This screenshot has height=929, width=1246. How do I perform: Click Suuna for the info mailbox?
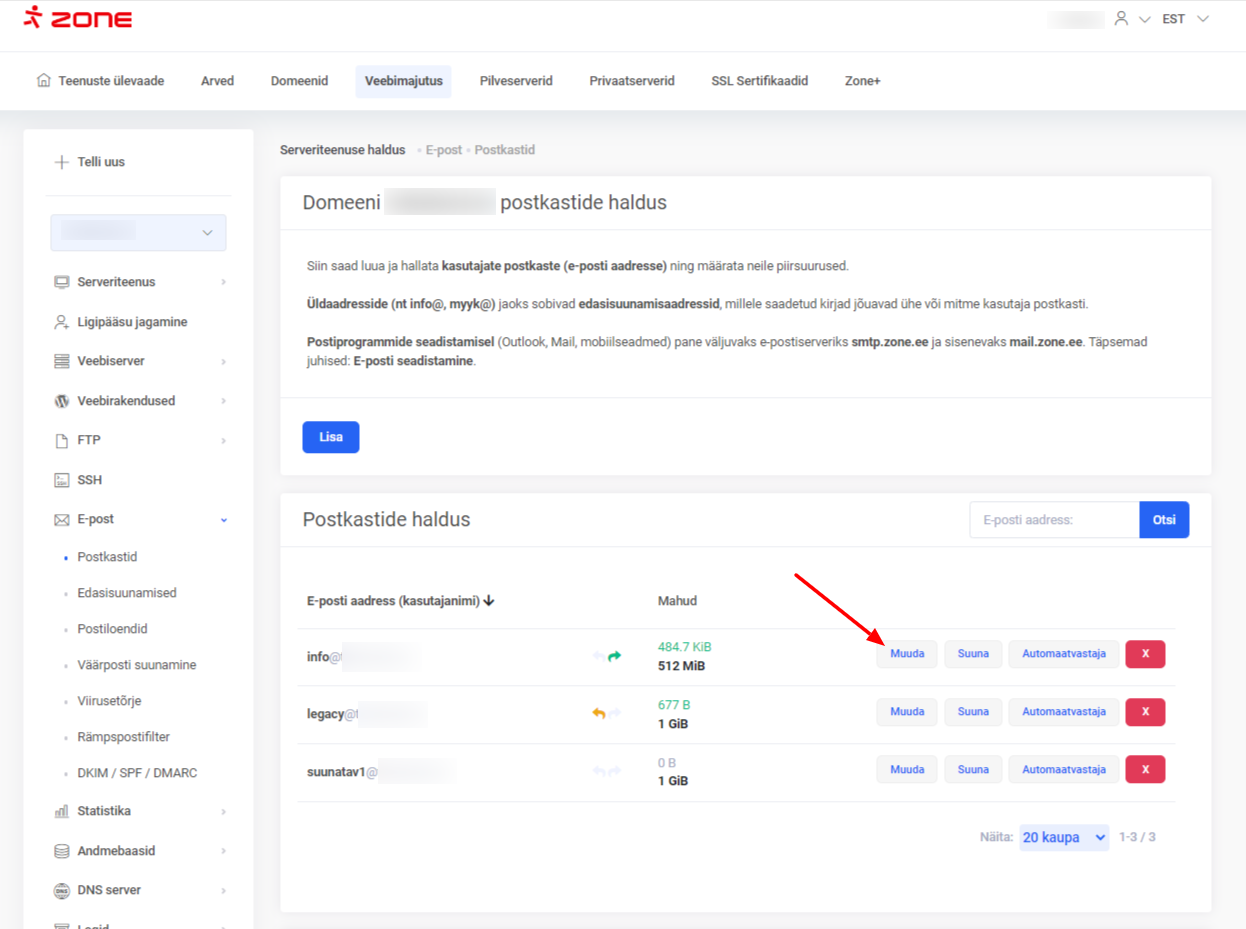point(973,654)
